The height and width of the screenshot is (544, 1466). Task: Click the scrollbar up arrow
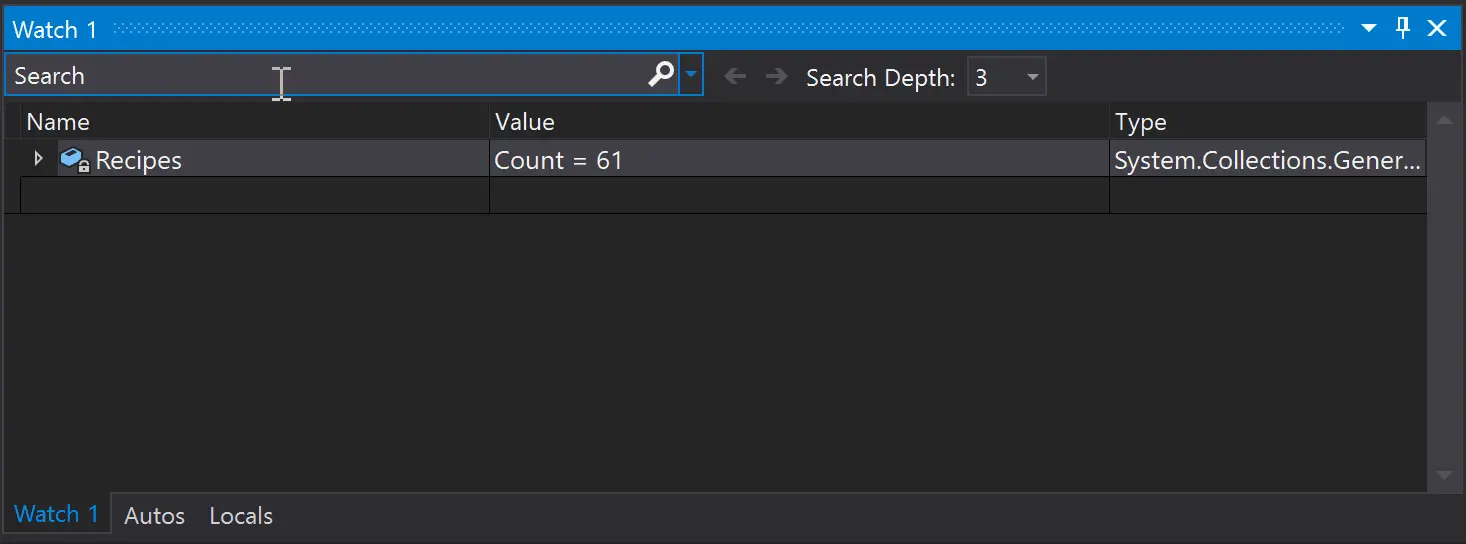(x=1443, y=121)
